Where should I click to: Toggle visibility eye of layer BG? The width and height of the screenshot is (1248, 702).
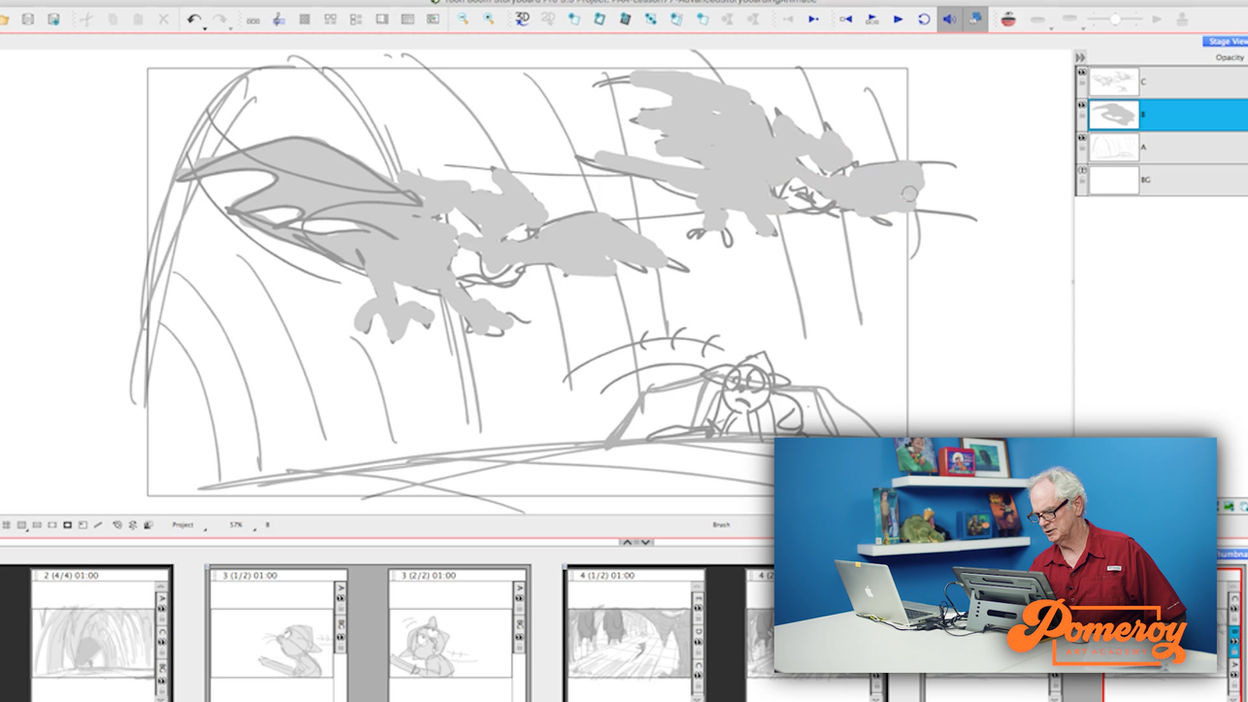pyautogui.click(x=1081, y=171)
